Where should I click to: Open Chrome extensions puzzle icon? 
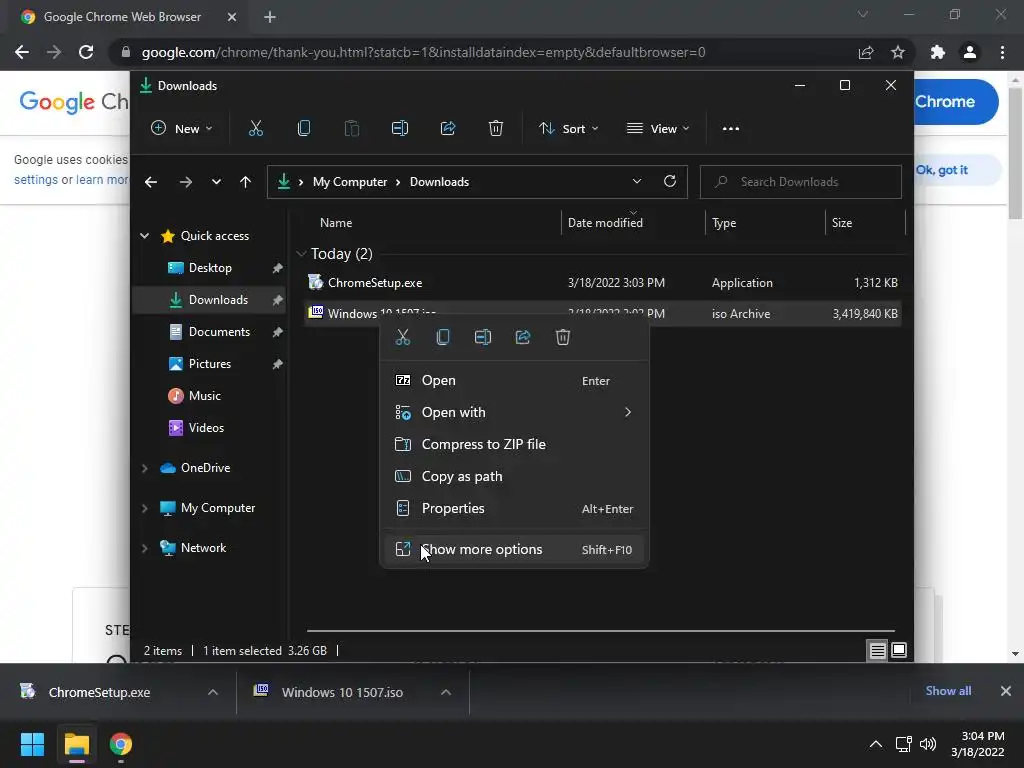click(x=938, y=52)
